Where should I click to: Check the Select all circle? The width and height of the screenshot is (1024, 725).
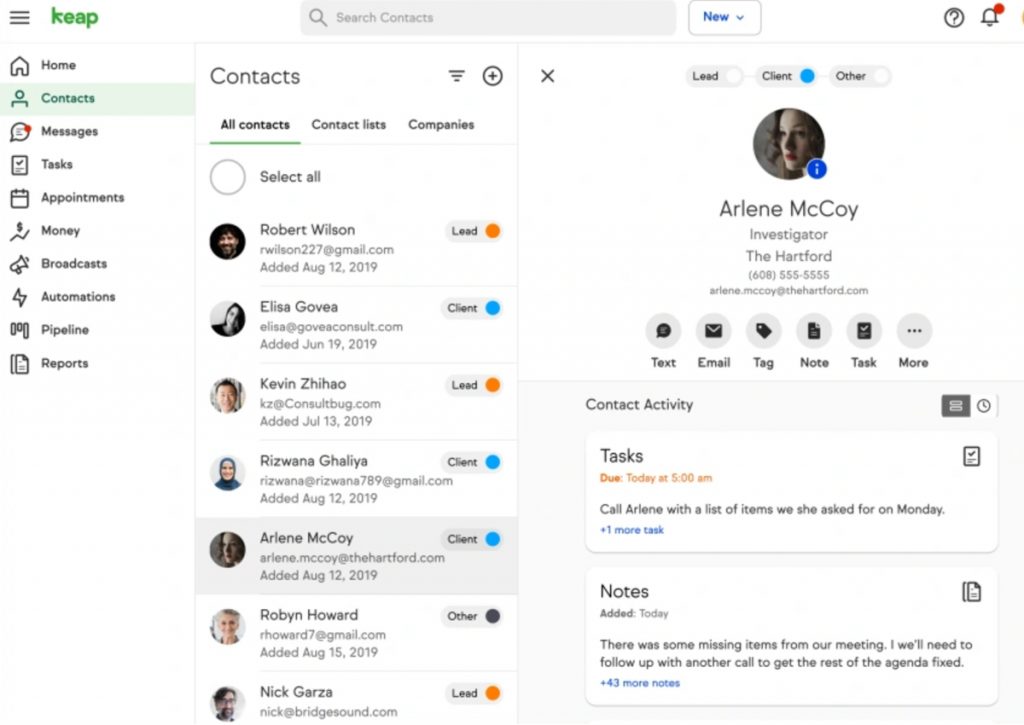[227, 177]
